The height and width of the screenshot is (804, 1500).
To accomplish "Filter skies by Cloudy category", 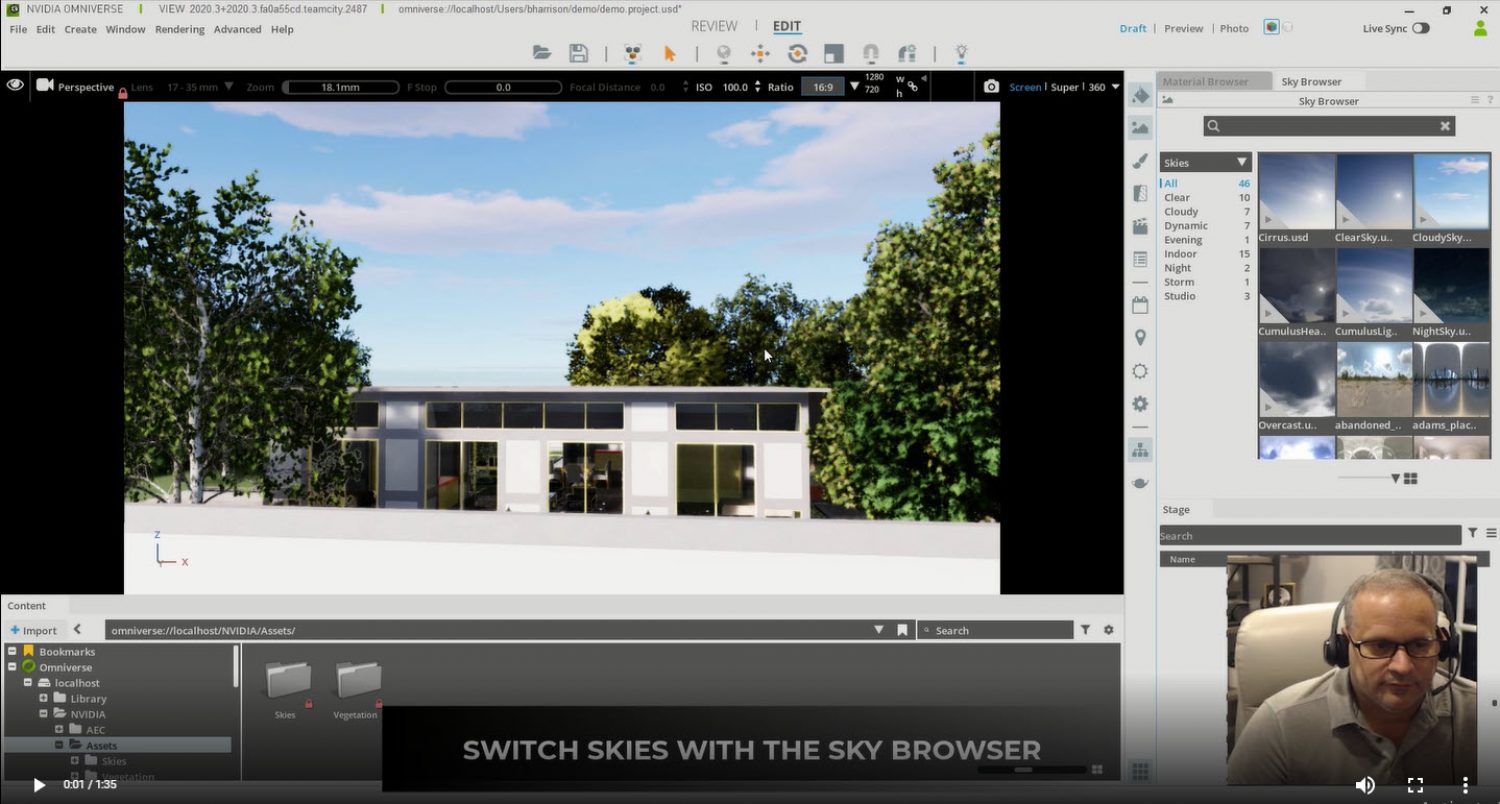I will pos(1180,212).
